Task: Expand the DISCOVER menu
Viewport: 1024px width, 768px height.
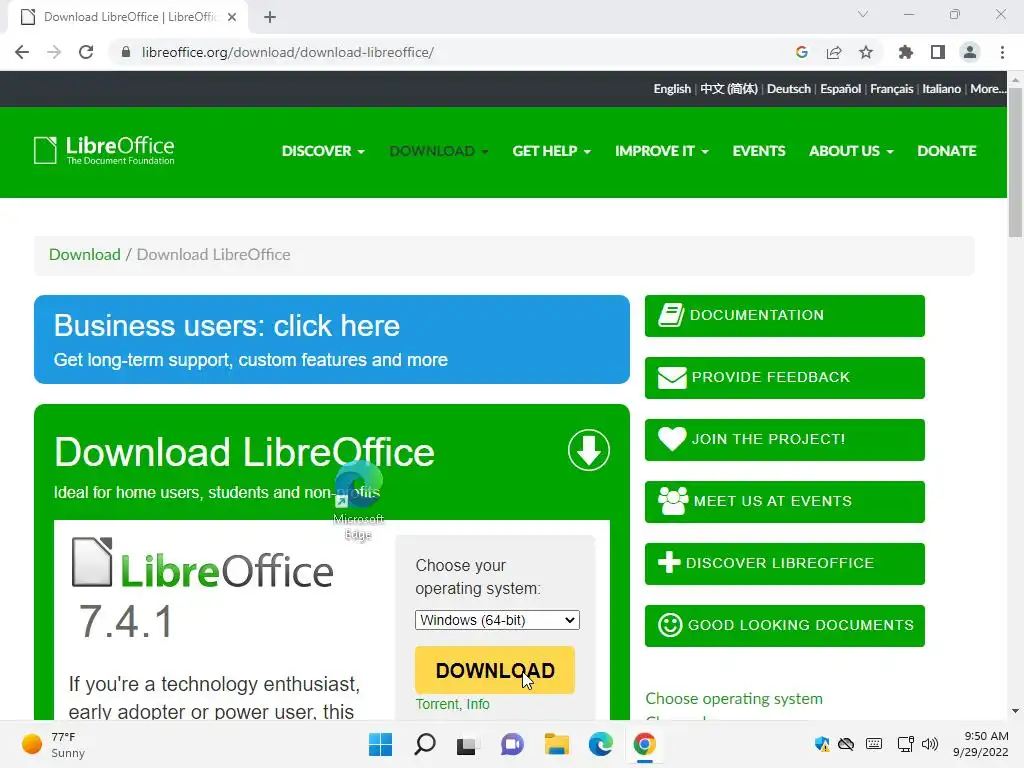Action: 323,151
